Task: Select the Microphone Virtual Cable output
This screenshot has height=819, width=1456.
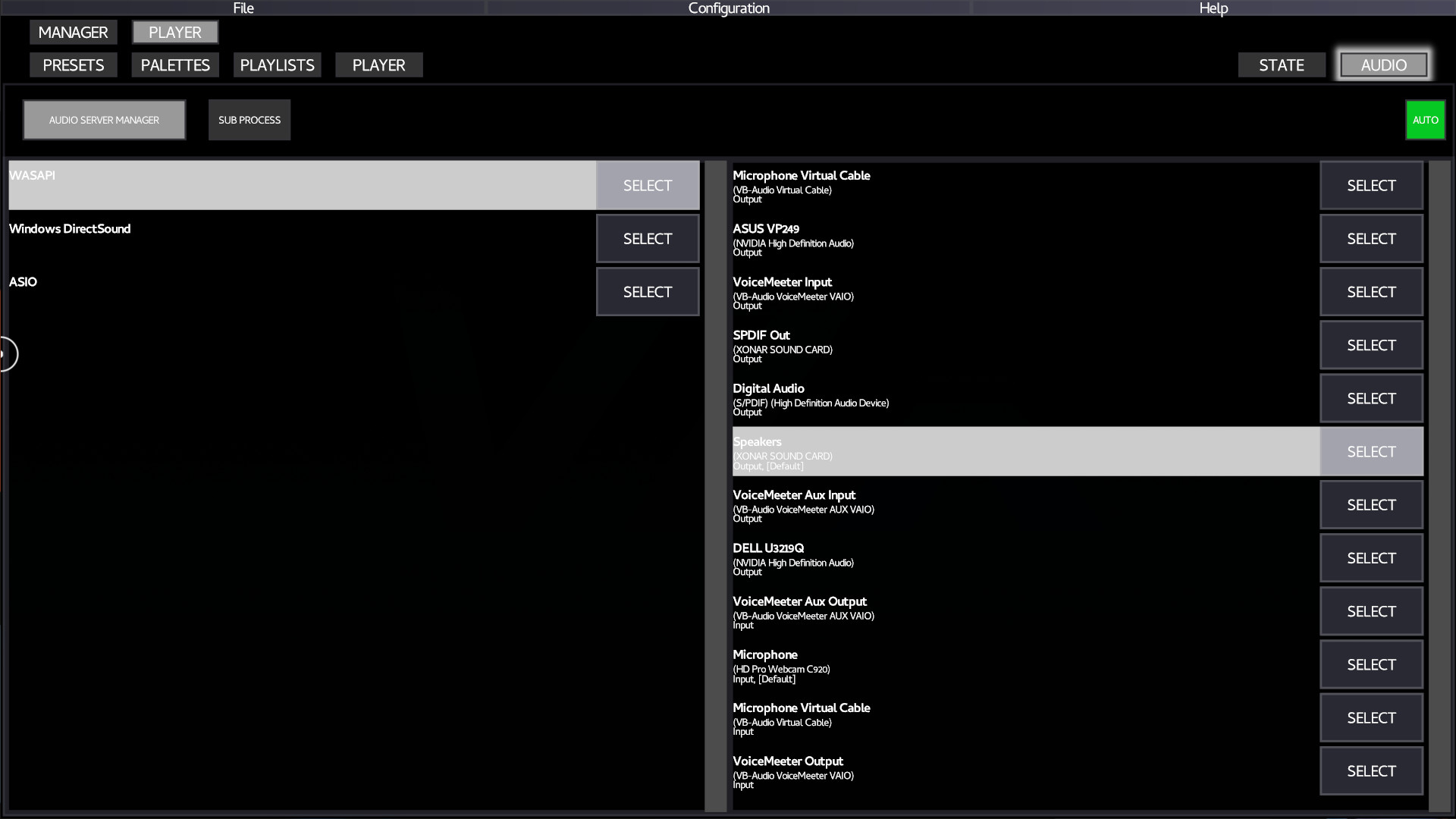Action: 1371,185
